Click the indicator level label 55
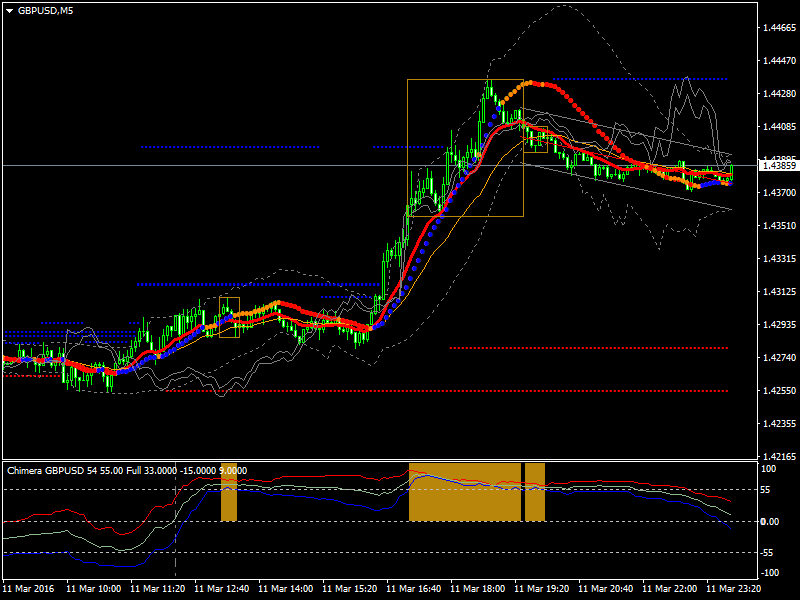Image resolution: width=800 pixels, height=600 pixels. (765, 490)
